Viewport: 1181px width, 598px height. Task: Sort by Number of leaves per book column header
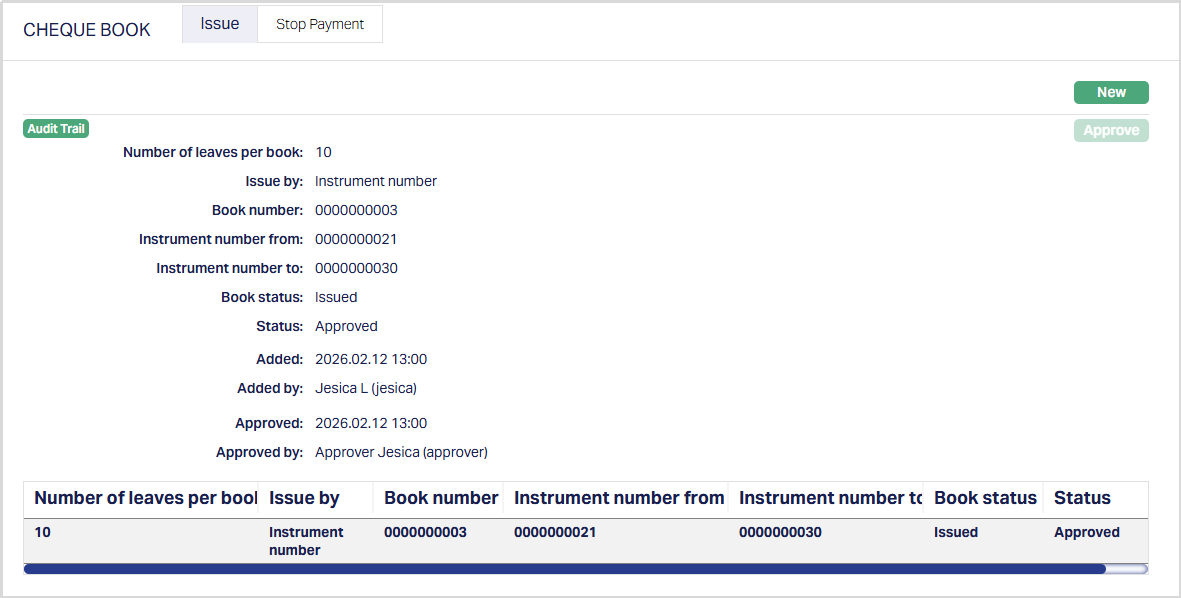145,498
